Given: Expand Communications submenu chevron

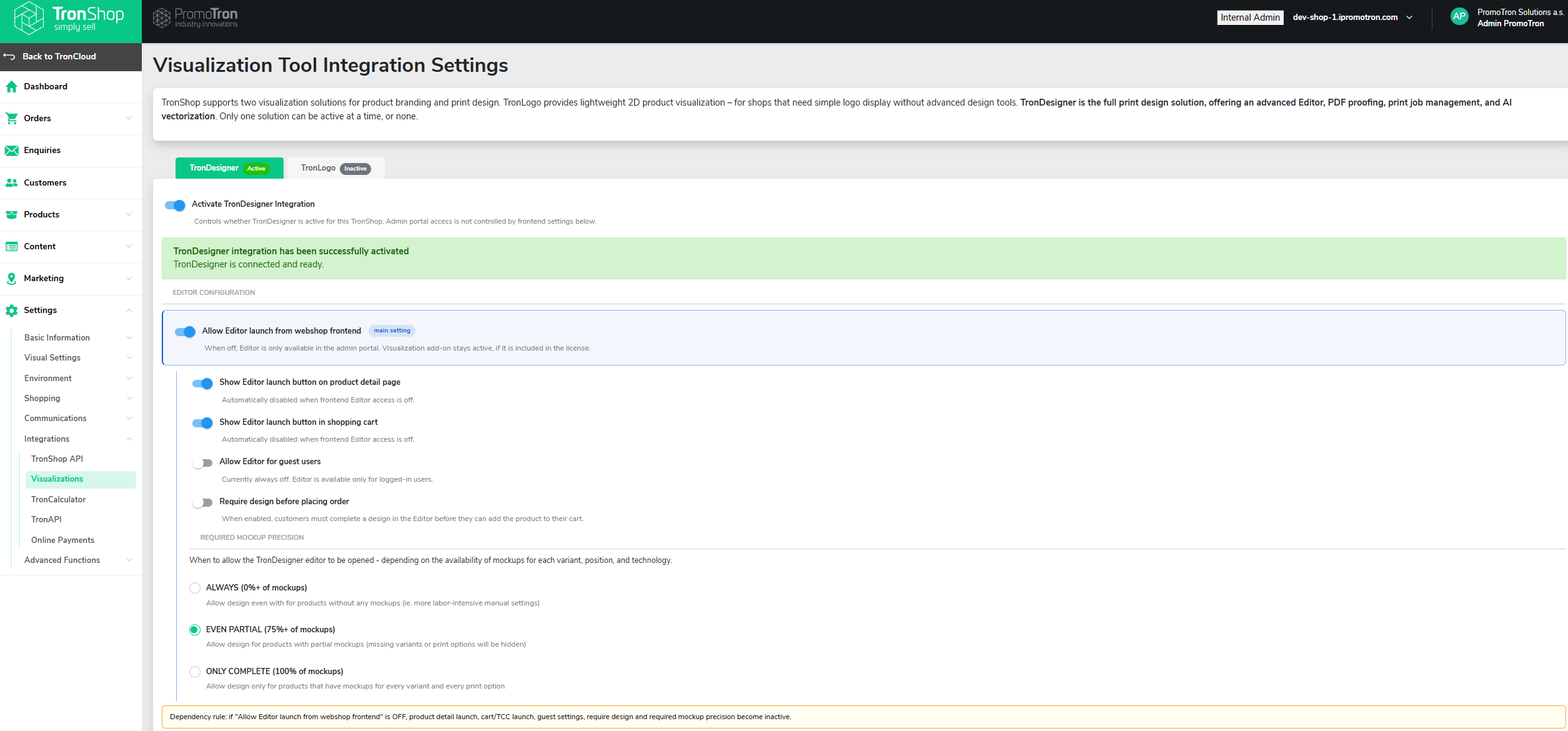Looking at the screenshot, I should pos(129,419).
